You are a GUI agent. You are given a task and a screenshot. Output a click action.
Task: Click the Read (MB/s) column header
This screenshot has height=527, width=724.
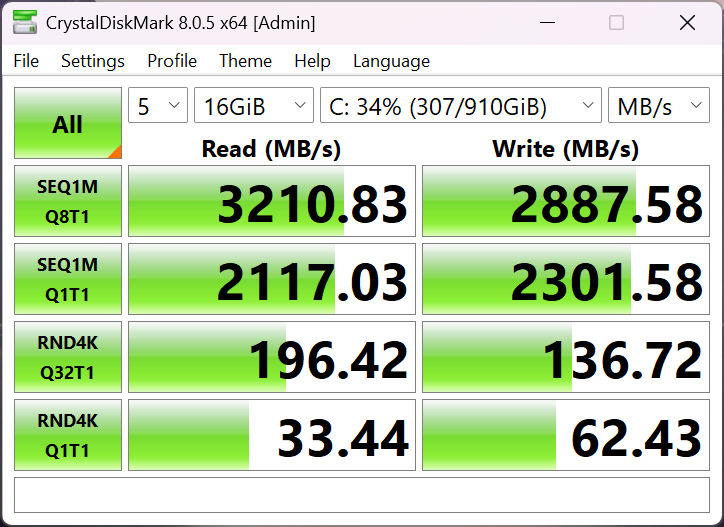tap(272, 149)
